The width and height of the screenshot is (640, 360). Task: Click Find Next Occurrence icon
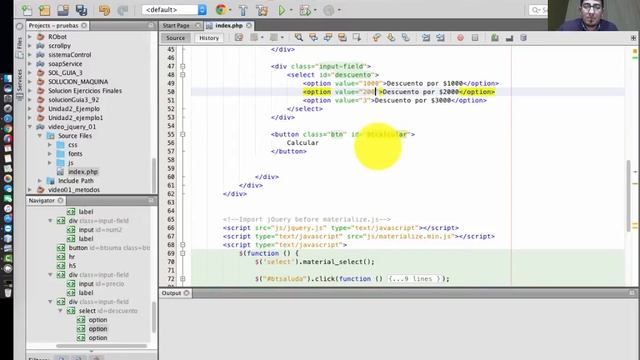click(x=328, y=38)
